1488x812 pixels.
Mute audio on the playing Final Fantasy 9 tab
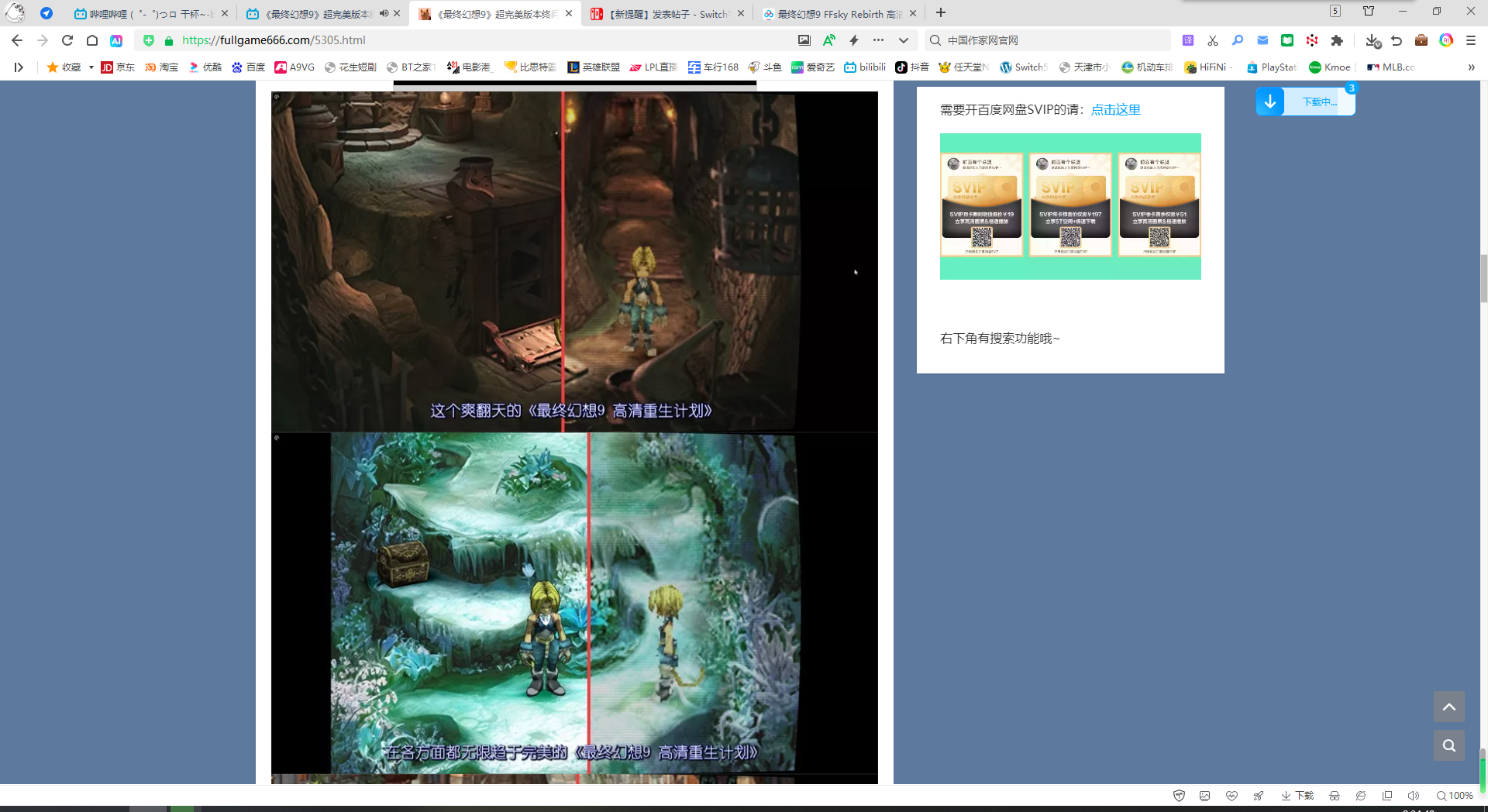[384, 13]
